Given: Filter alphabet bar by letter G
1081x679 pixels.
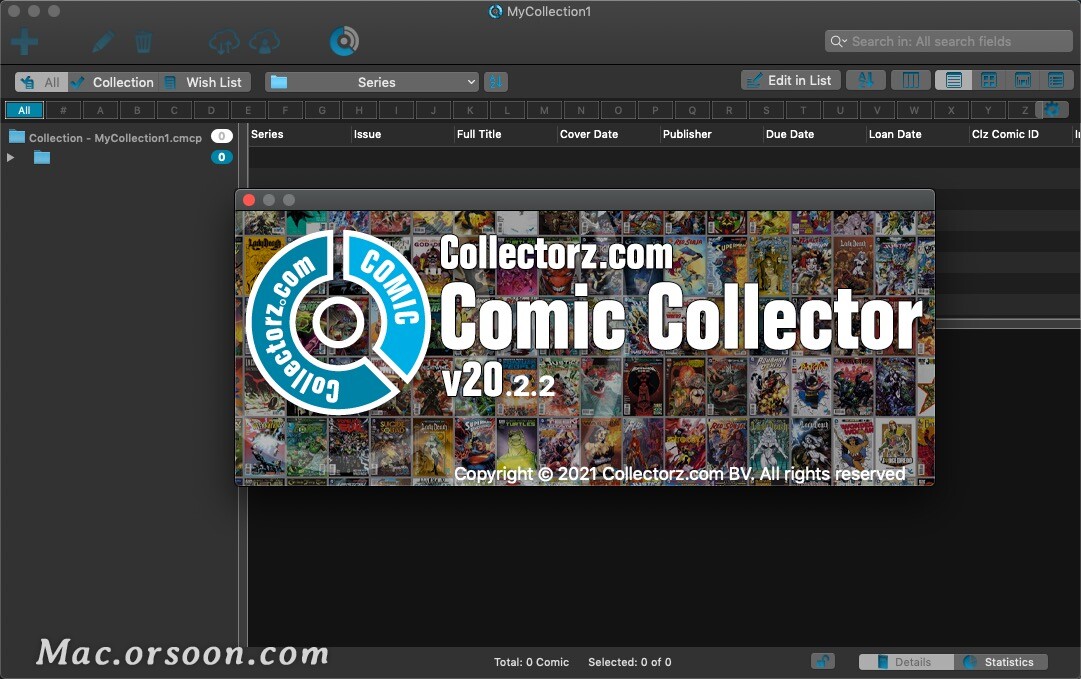Looking at the screenshot, I should click(x=322, y=110).
